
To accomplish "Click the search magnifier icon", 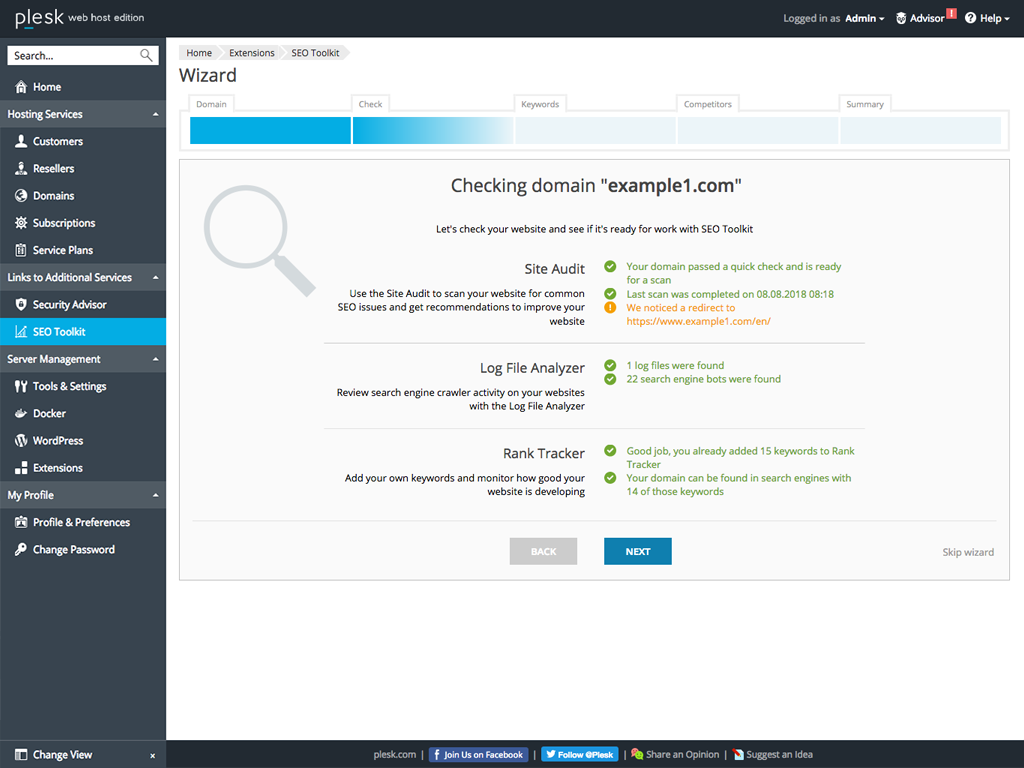I will (x=147, y=56).
